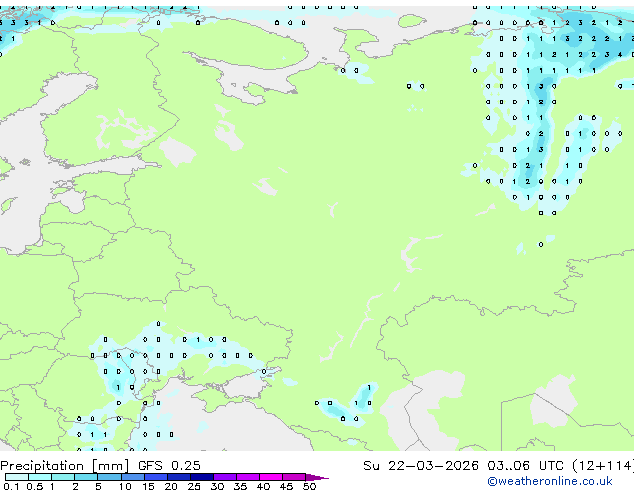Click the Precipitation [mm] title label
Image resolution: width=634 pixels, height=490 pixels.
click(x=65, y=466)
